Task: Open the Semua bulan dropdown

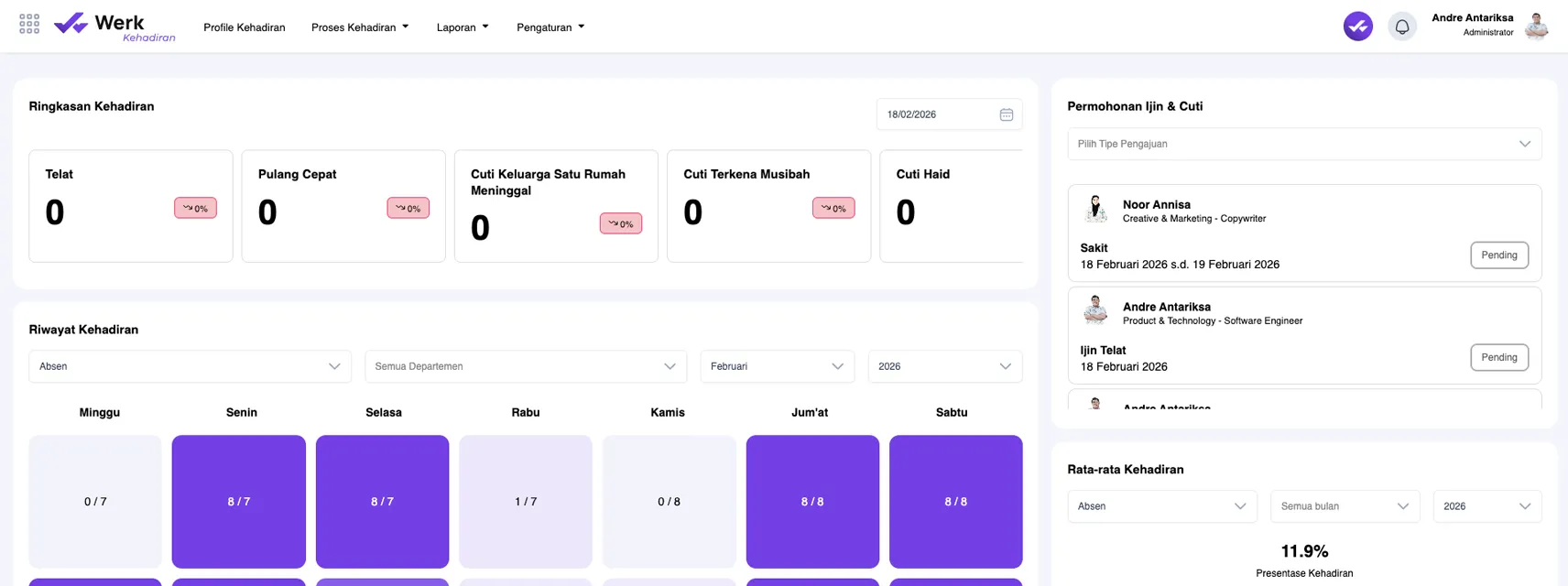Action: point(1344,506)
